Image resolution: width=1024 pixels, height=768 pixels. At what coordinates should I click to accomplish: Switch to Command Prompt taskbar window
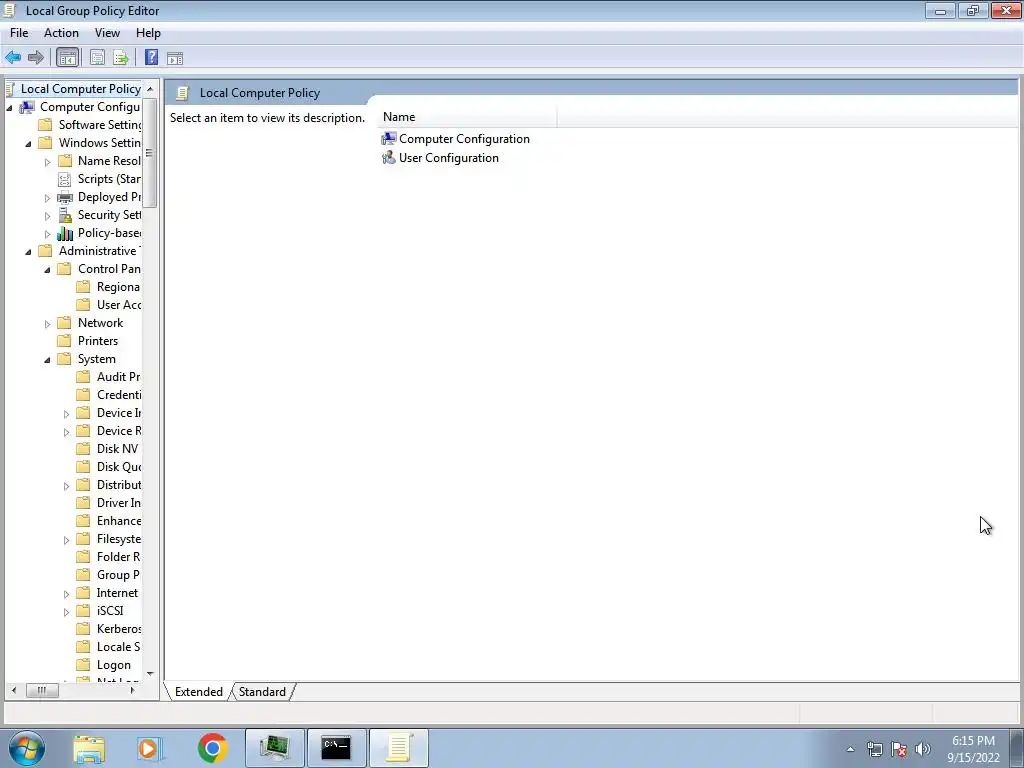click(336, 748)
